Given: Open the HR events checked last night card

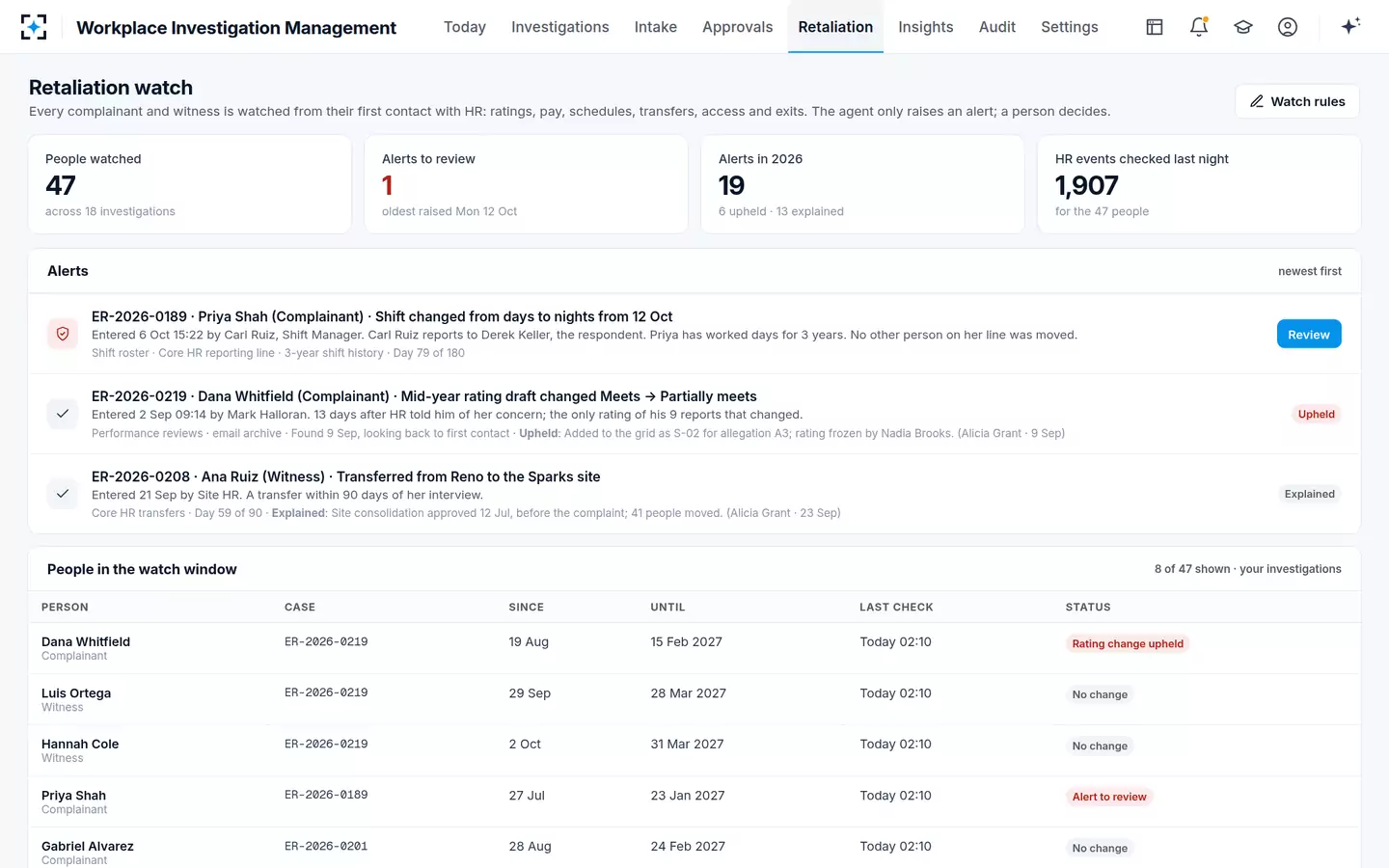Looking at the screenshot, I should click(x=1199, y=184).
